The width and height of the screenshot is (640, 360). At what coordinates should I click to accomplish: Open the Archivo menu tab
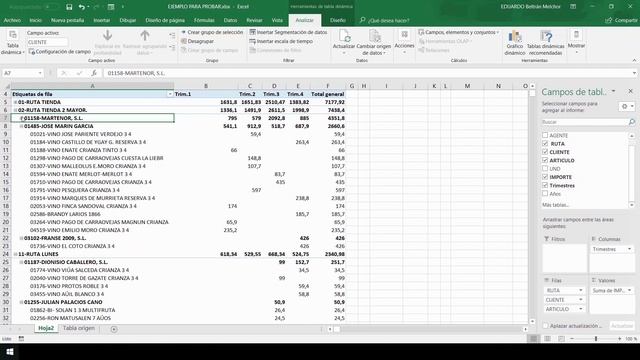coord(12,20)
